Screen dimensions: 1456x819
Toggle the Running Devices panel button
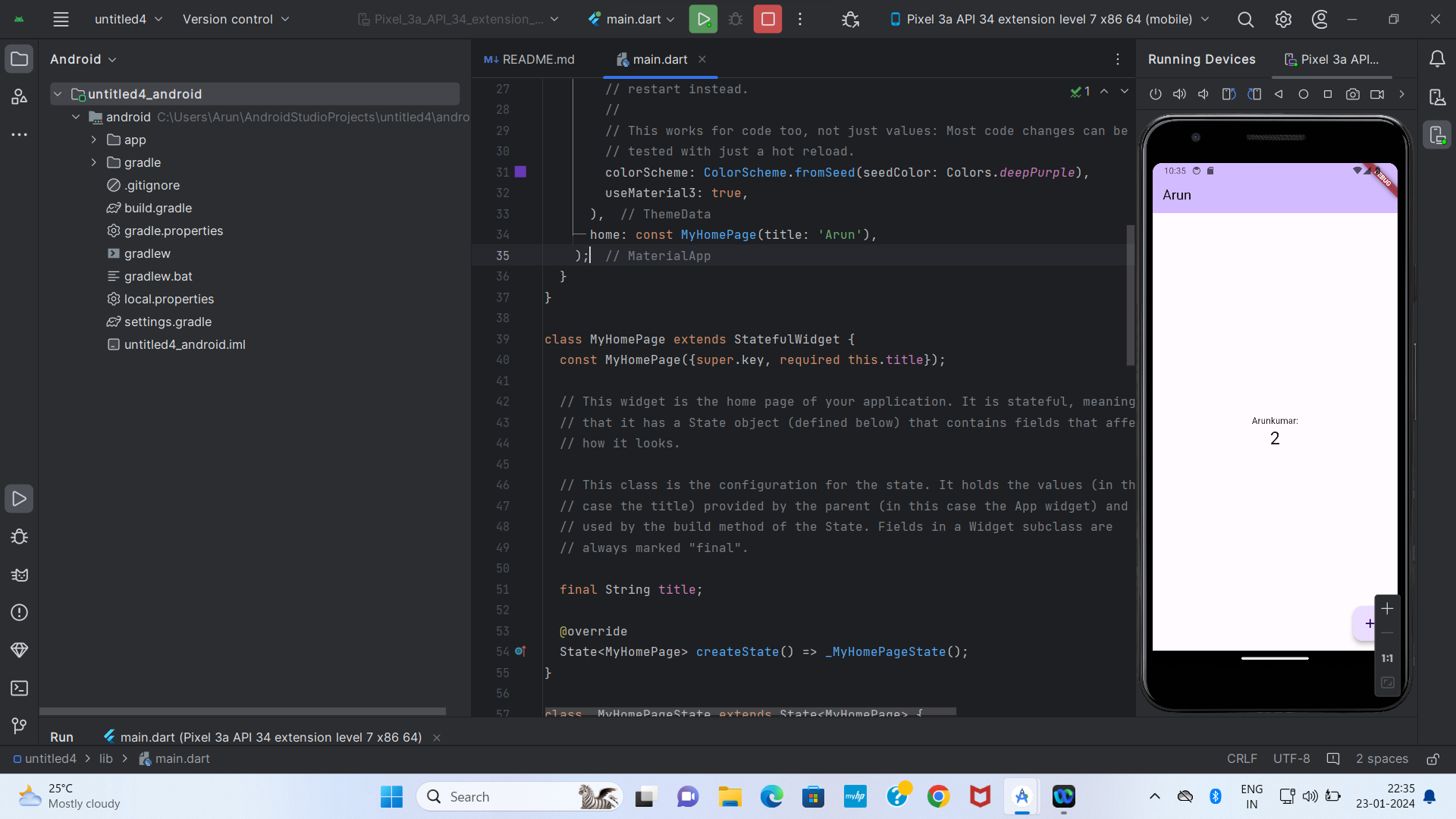pos(1437,135)
